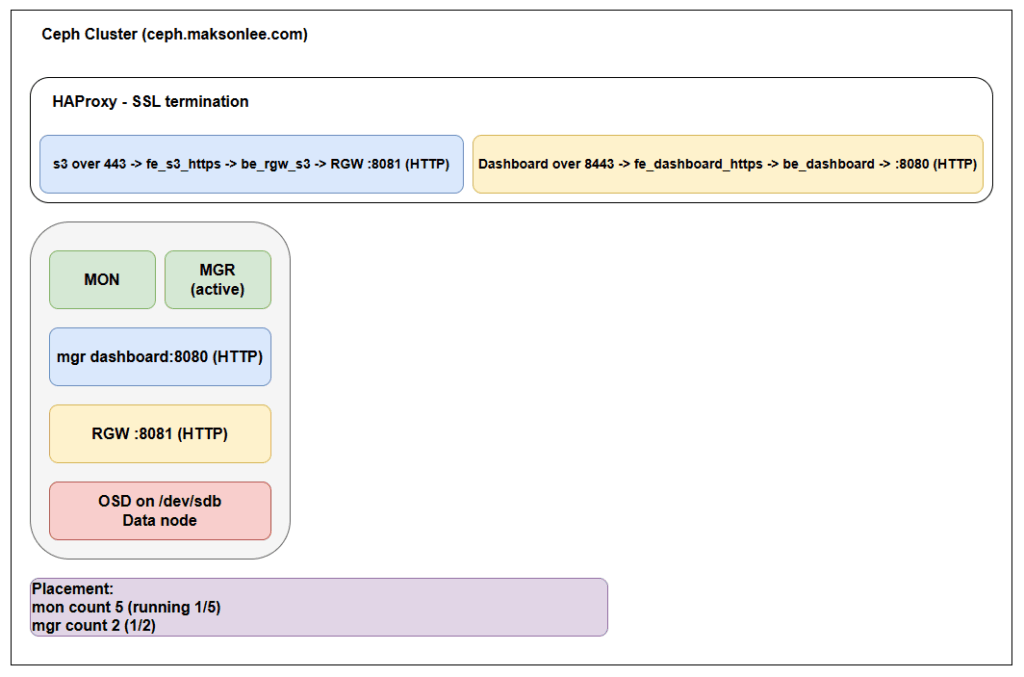Click the HAProxy - SSL termination label

[x=150, y=102]
